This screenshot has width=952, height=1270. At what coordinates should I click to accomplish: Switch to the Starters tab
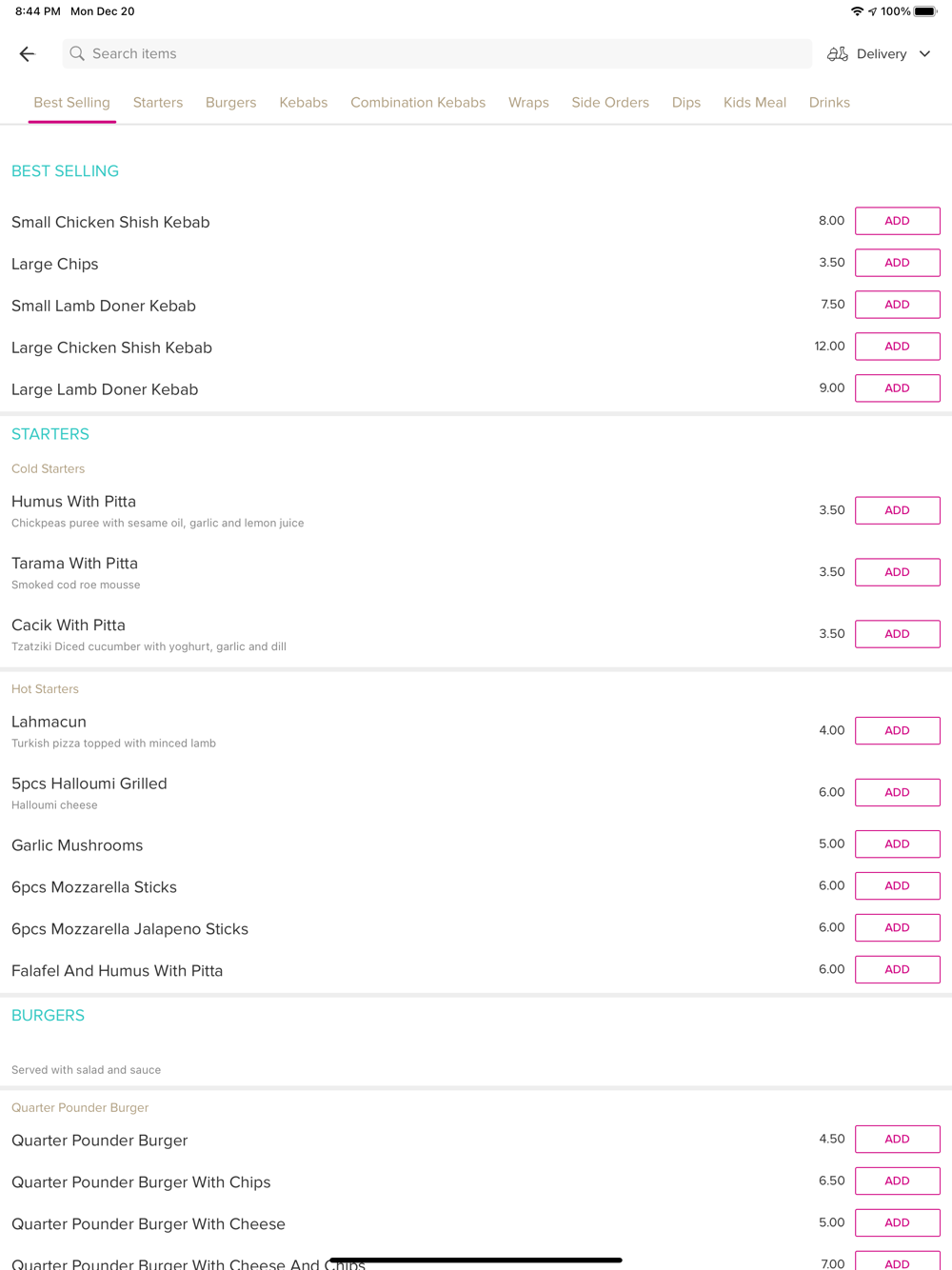(x=158, y=103)
